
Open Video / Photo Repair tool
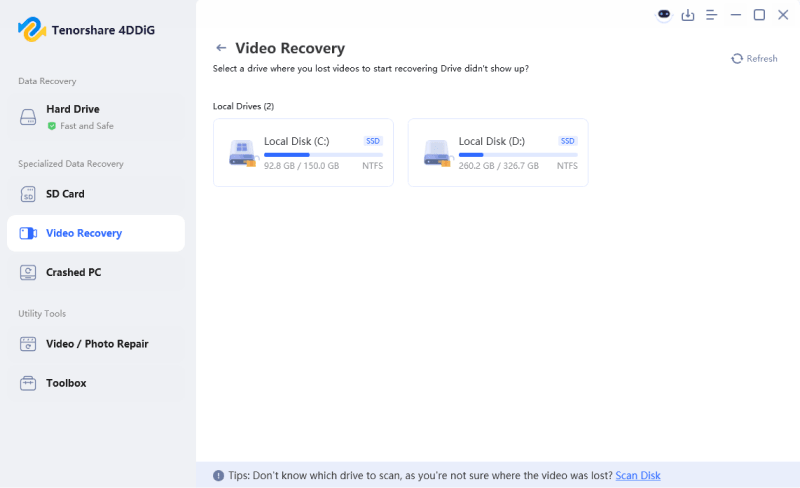pos(96,344)
